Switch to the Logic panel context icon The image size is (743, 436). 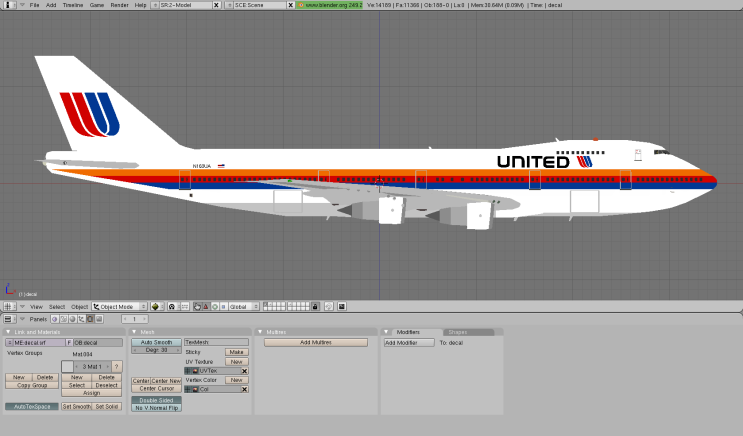[x=55, y=319]
